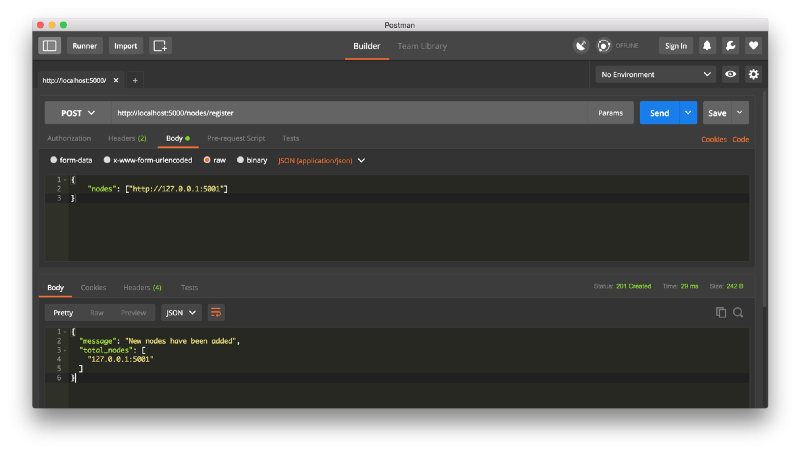Toggle the sidebar panel icon
Viewport: 800px width, 454px height.
(50, 46)
